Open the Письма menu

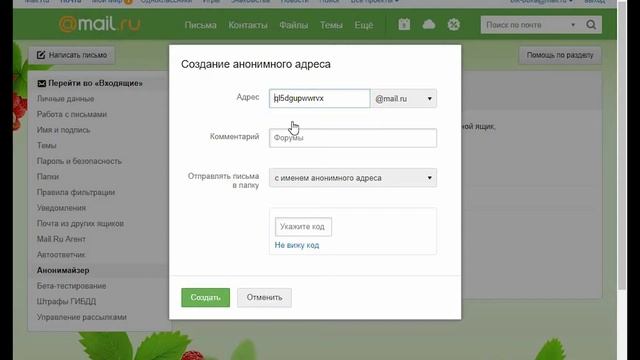click(200, 25)
